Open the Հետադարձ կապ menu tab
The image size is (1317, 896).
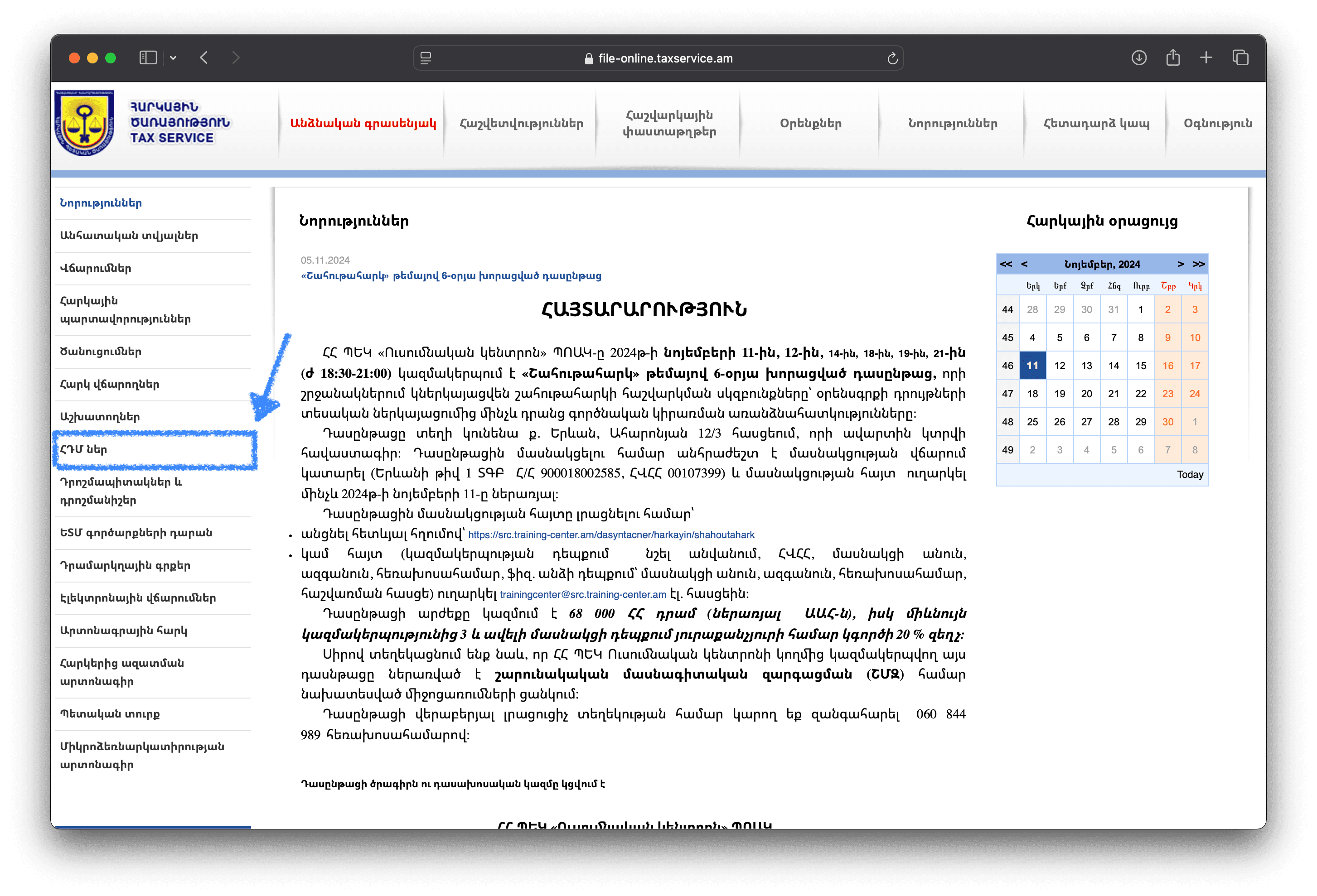[x=1096, y=124]
